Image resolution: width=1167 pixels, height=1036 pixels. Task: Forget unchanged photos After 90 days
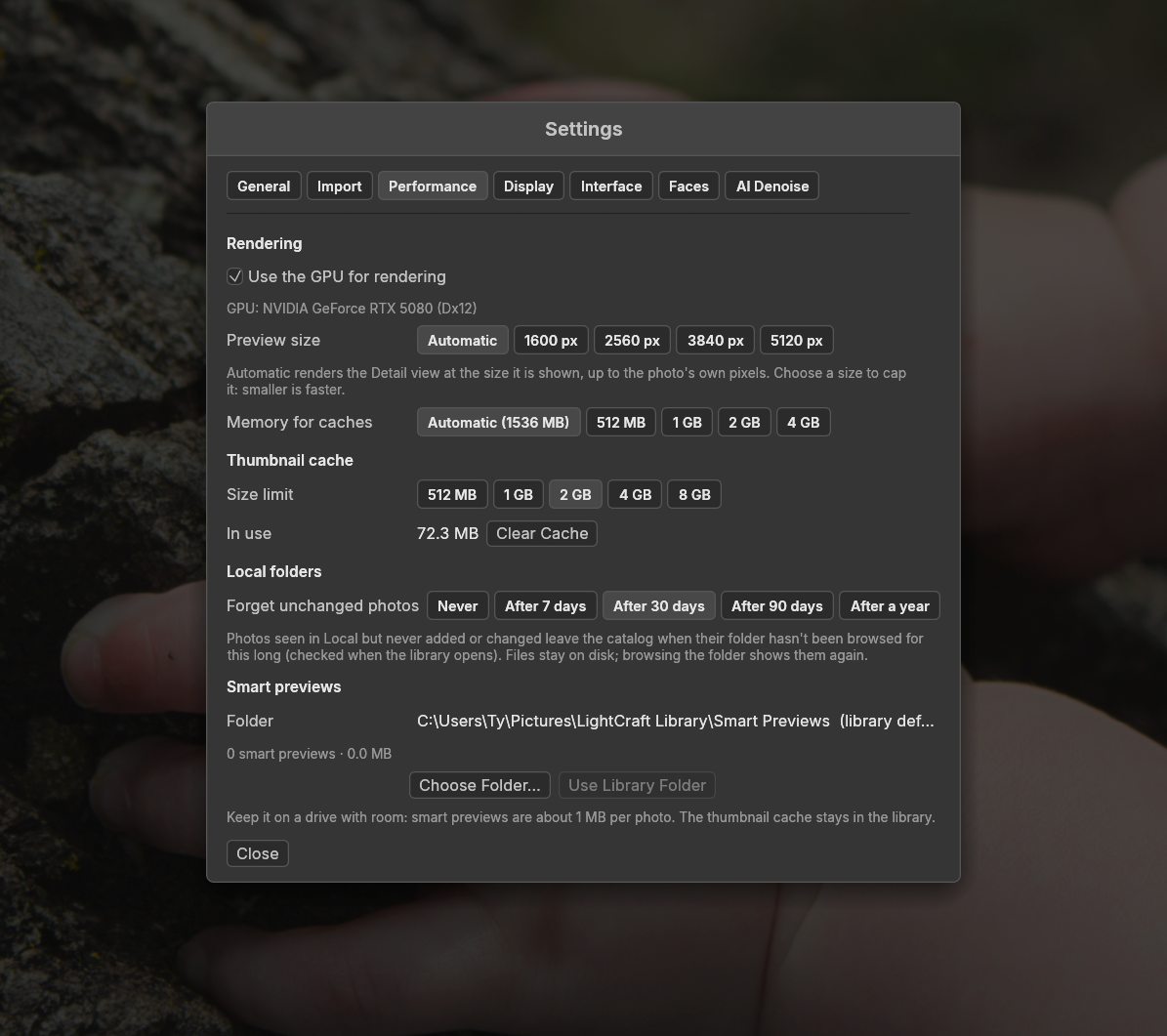pyautogui.click(x=777, y=605)
